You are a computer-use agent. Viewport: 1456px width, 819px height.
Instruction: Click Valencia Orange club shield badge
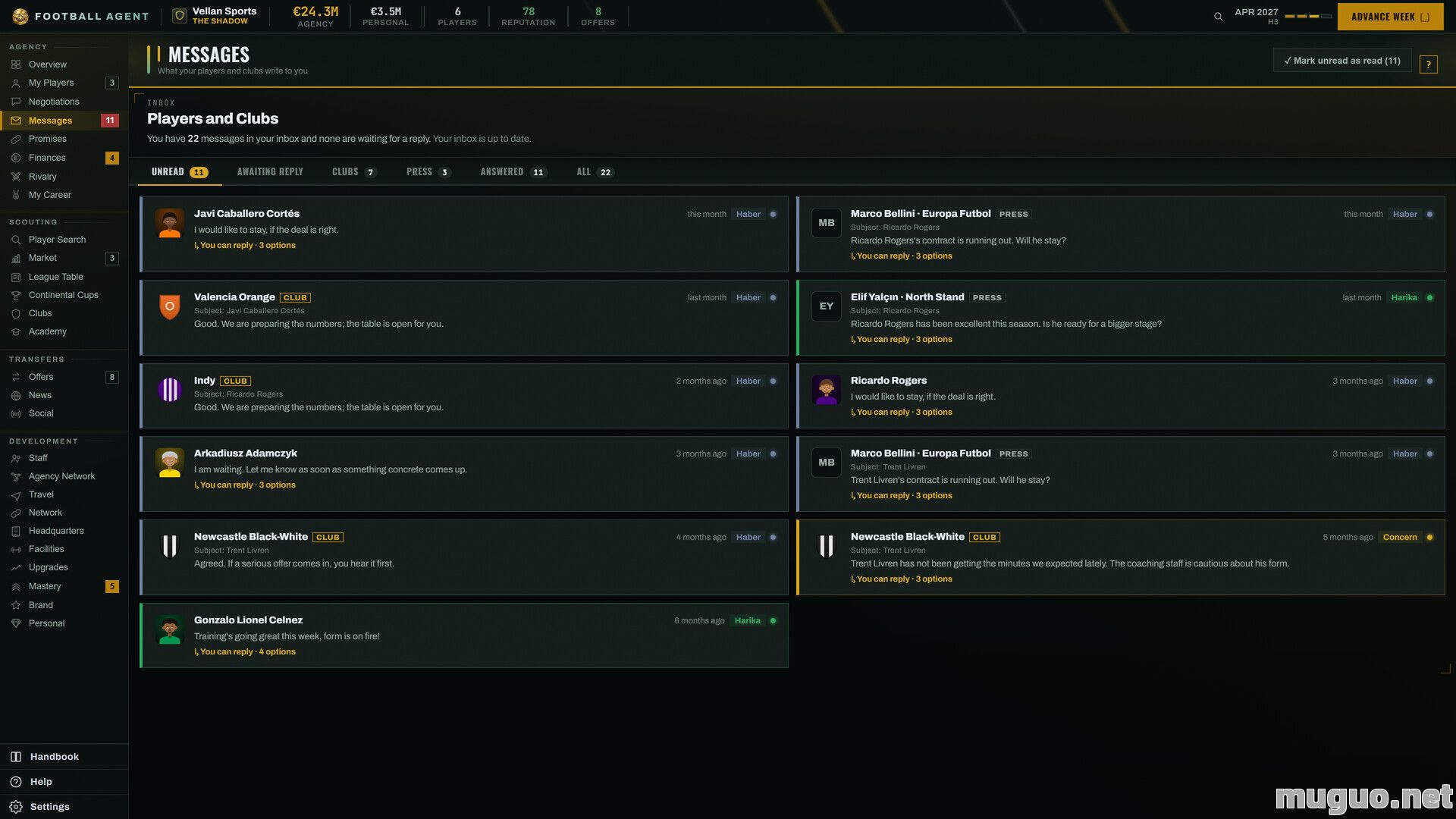point(170,306)
